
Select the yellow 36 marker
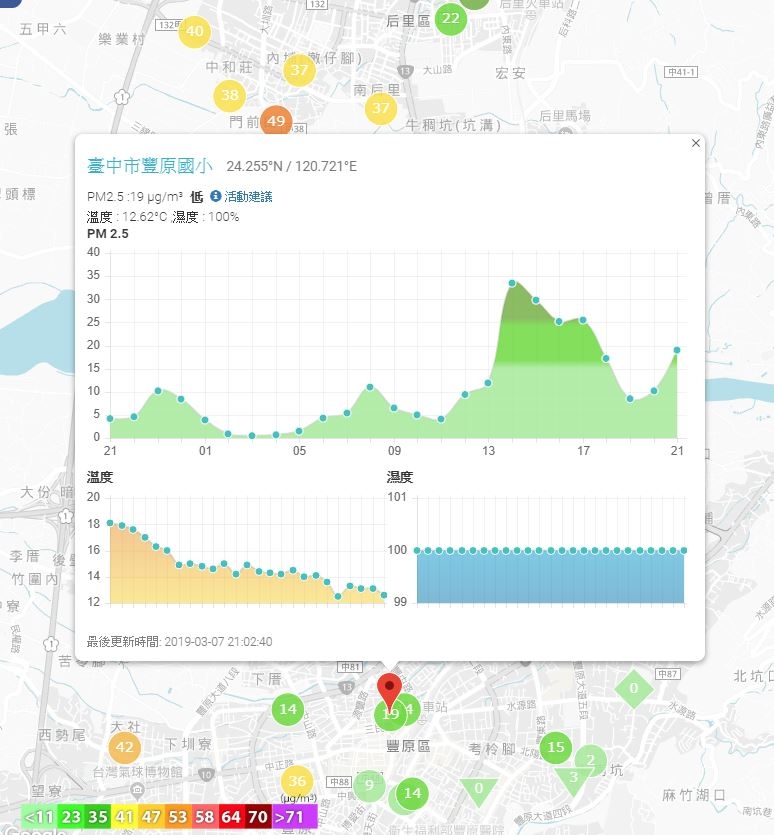297,781
